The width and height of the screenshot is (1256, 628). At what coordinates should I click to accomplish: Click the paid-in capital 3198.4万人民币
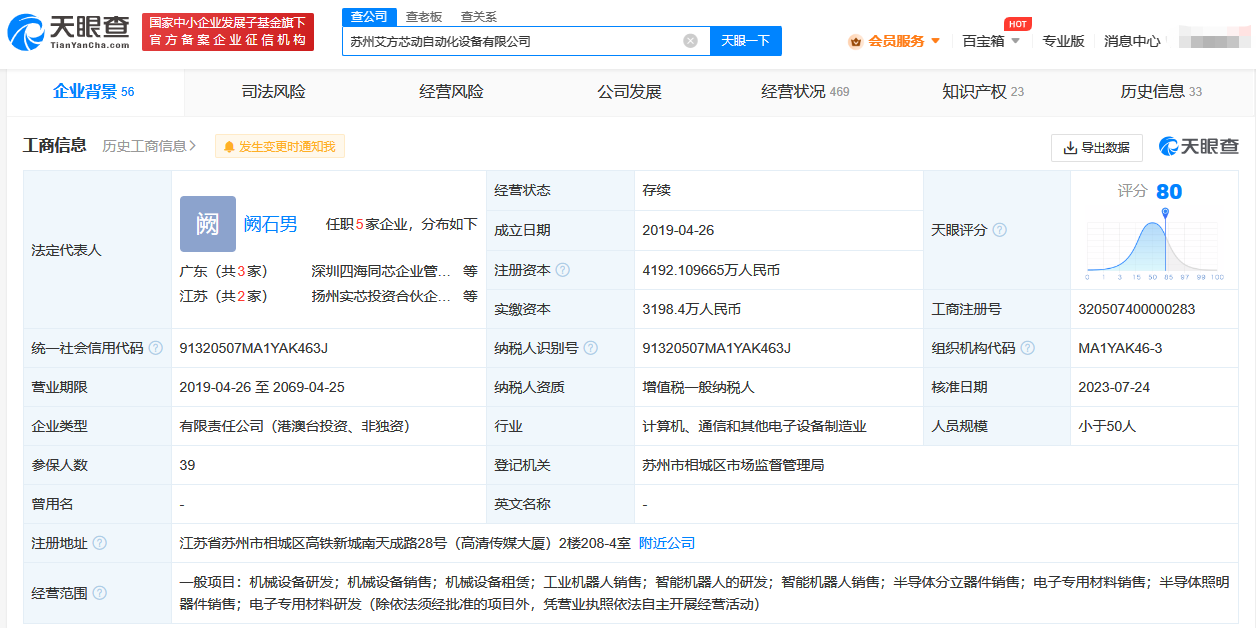(691, 309)
